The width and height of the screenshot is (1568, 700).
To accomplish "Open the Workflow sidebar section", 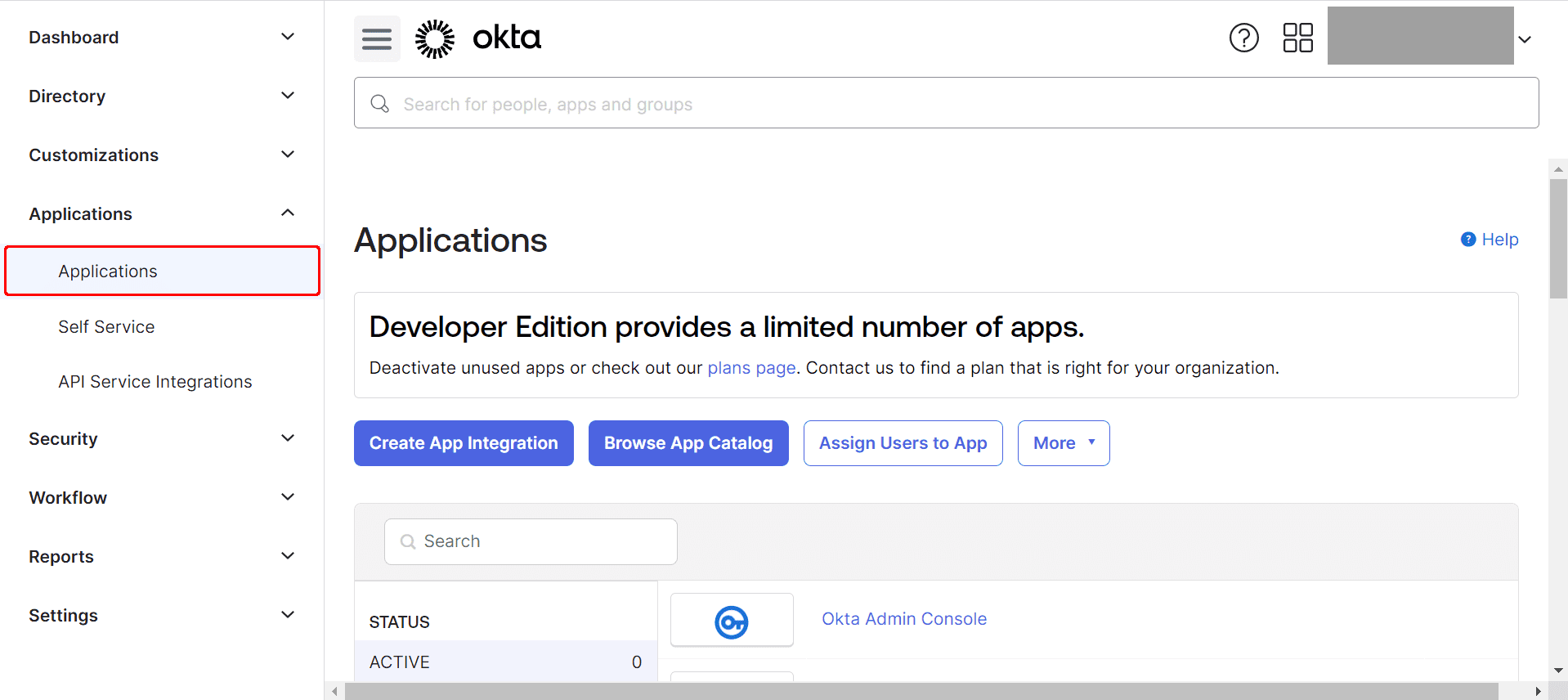I will click(x=162, y=498).
